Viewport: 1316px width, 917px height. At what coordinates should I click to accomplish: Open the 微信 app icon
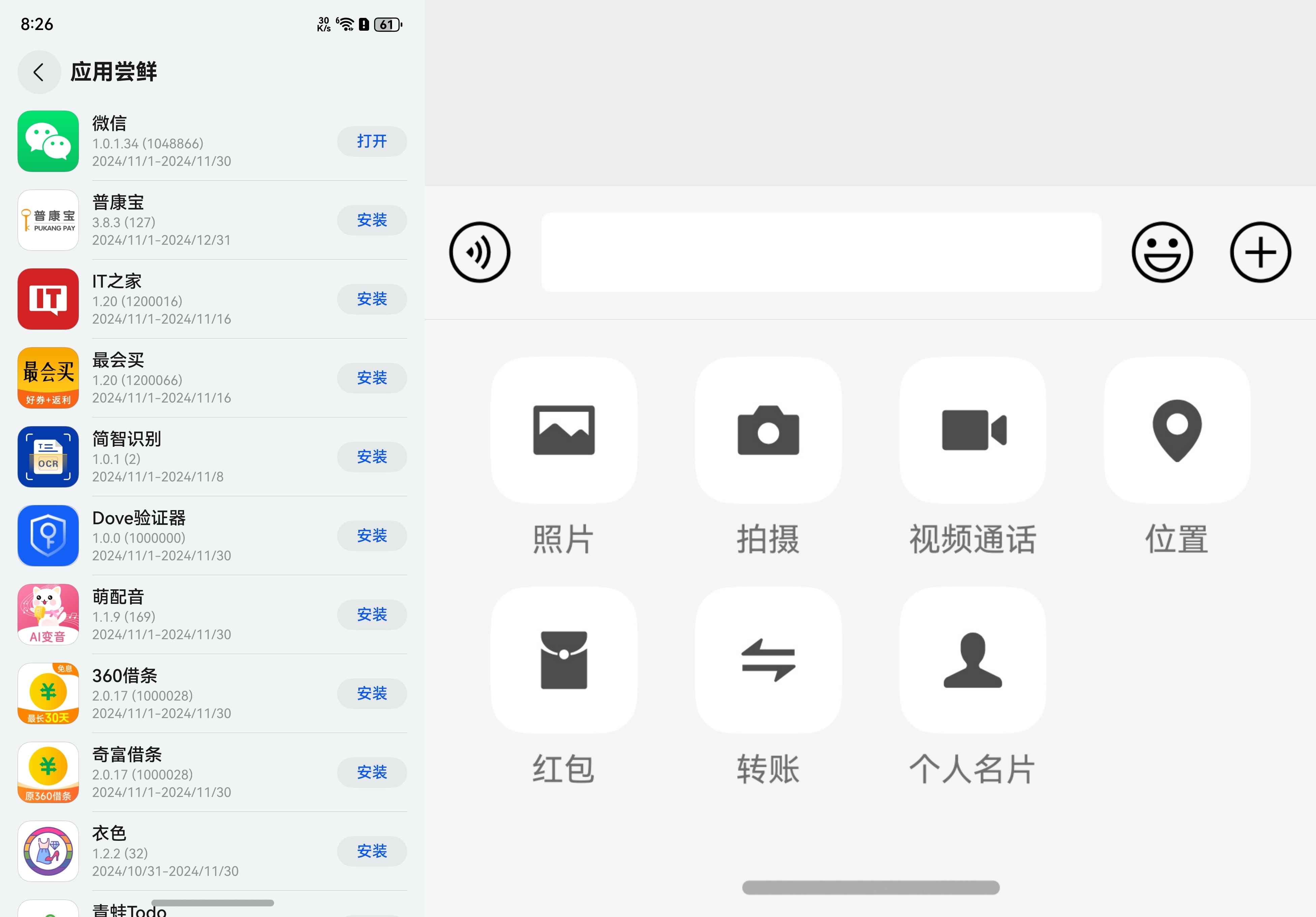[48, 141]
